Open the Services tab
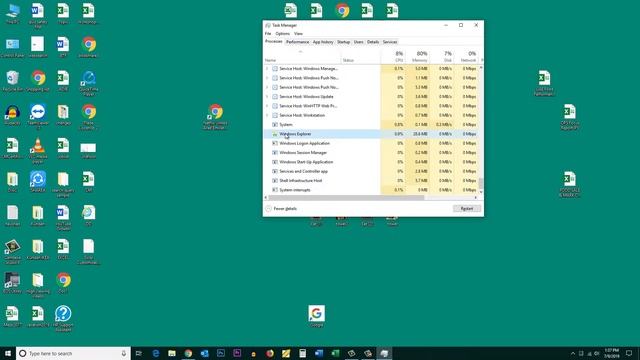This screenshot has height=360, width=640. click(390, 42)
